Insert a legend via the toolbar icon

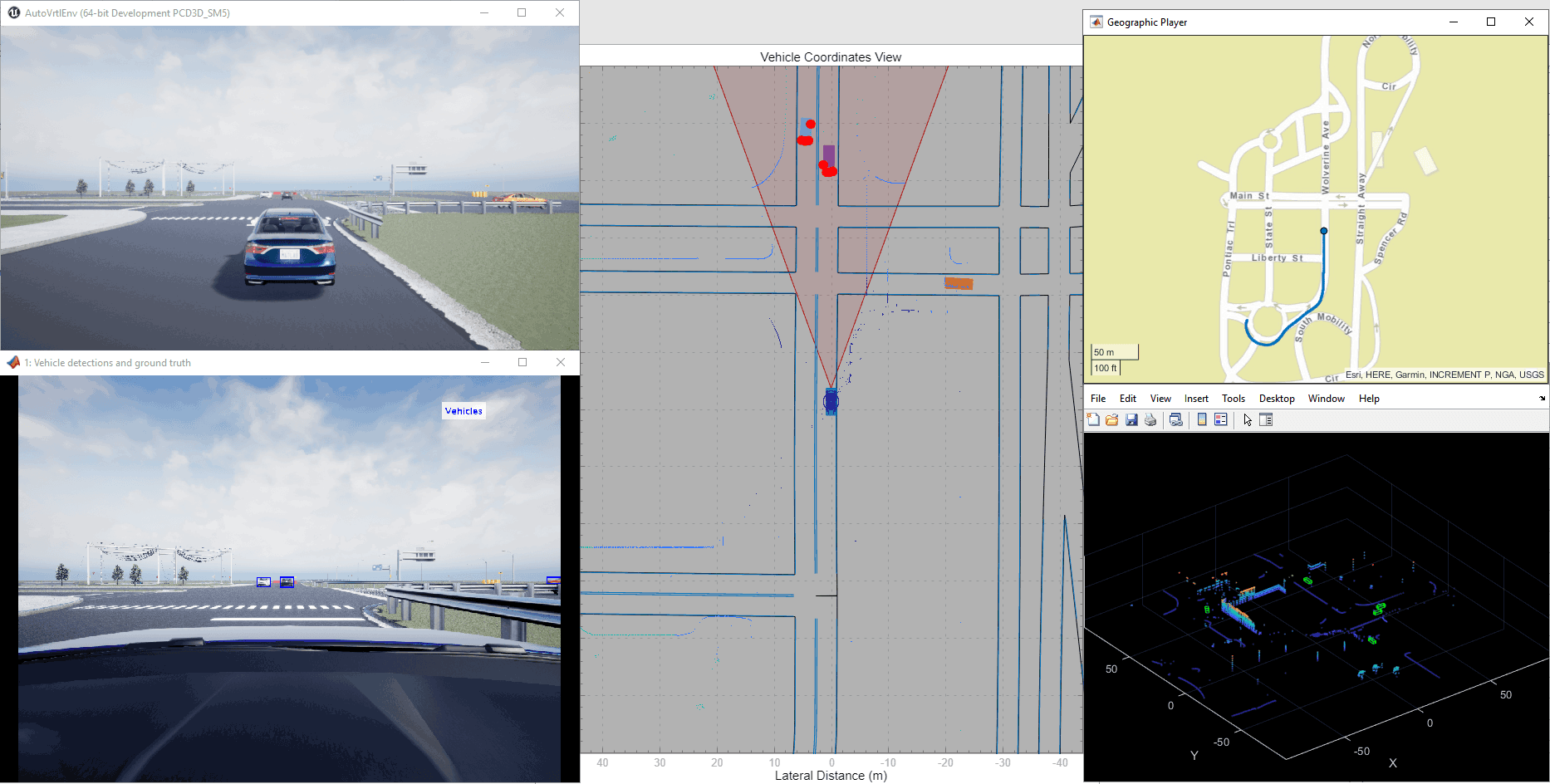pos(1221,420)
